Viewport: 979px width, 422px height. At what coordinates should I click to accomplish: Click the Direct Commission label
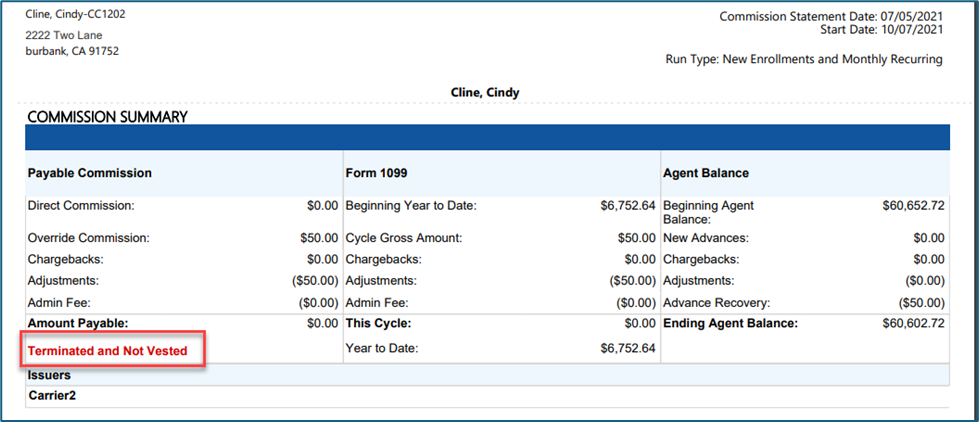[x=81, y=206]
